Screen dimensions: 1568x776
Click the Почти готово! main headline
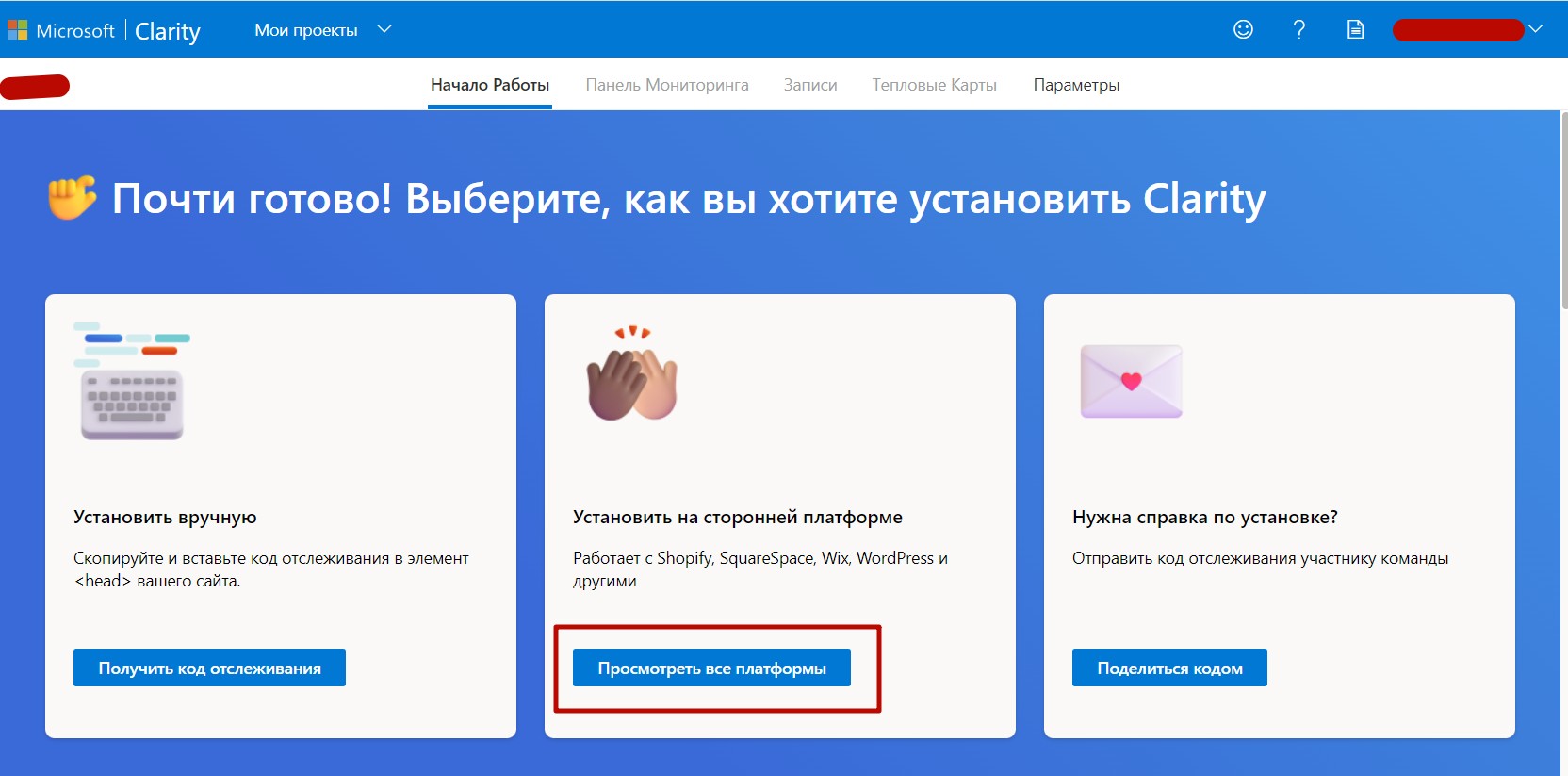point(689,199)
